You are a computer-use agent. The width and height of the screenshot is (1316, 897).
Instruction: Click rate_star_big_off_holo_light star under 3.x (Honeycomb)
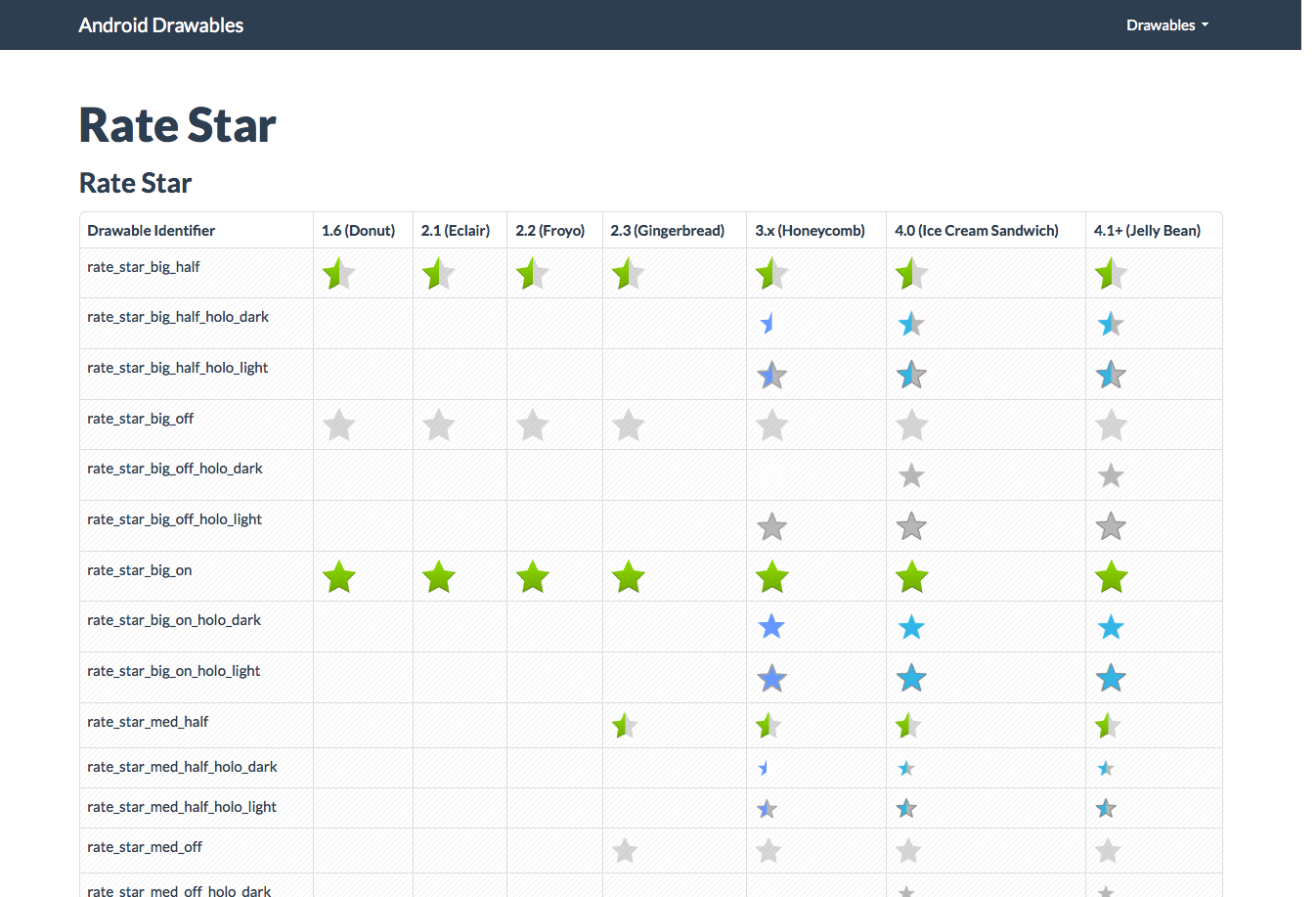click(x=771, y=527)
